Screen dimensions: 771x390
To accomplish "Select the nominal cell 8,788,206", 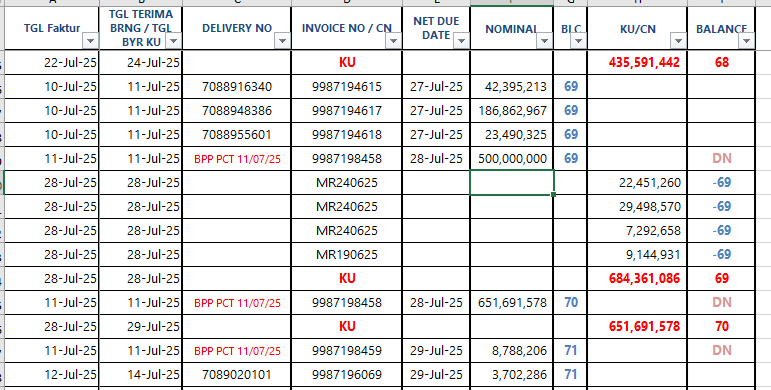I will point(512,351).
